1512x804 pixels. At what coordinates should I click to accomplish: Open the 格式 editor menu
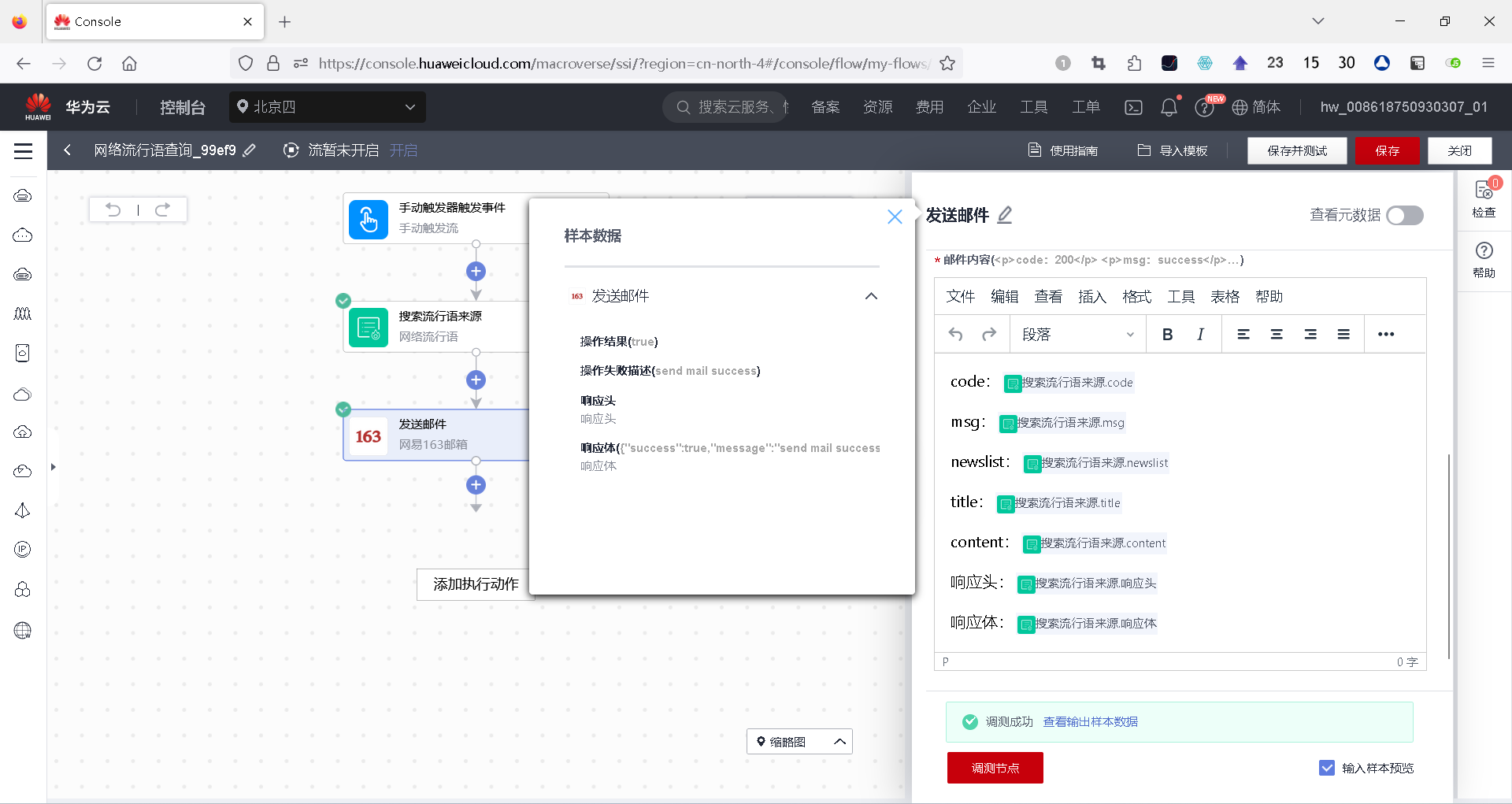point(1137,297)
